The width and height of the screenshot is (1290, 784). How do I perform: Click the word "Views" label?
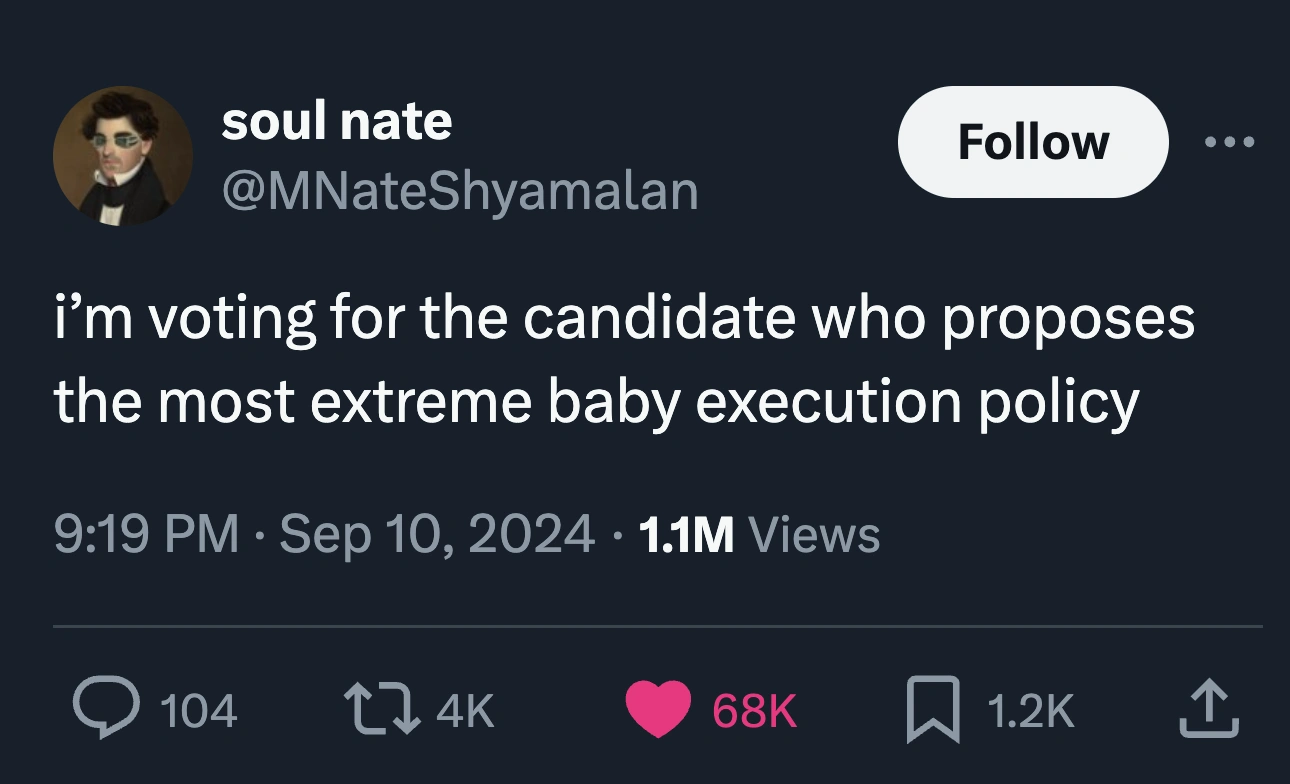814,534
